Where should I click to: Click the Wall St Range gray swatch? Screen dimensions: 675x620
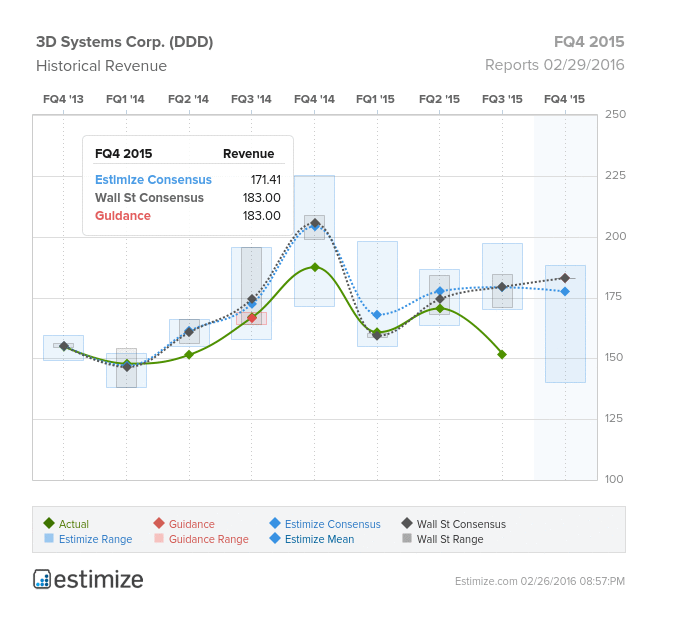(x=407, y=538)
